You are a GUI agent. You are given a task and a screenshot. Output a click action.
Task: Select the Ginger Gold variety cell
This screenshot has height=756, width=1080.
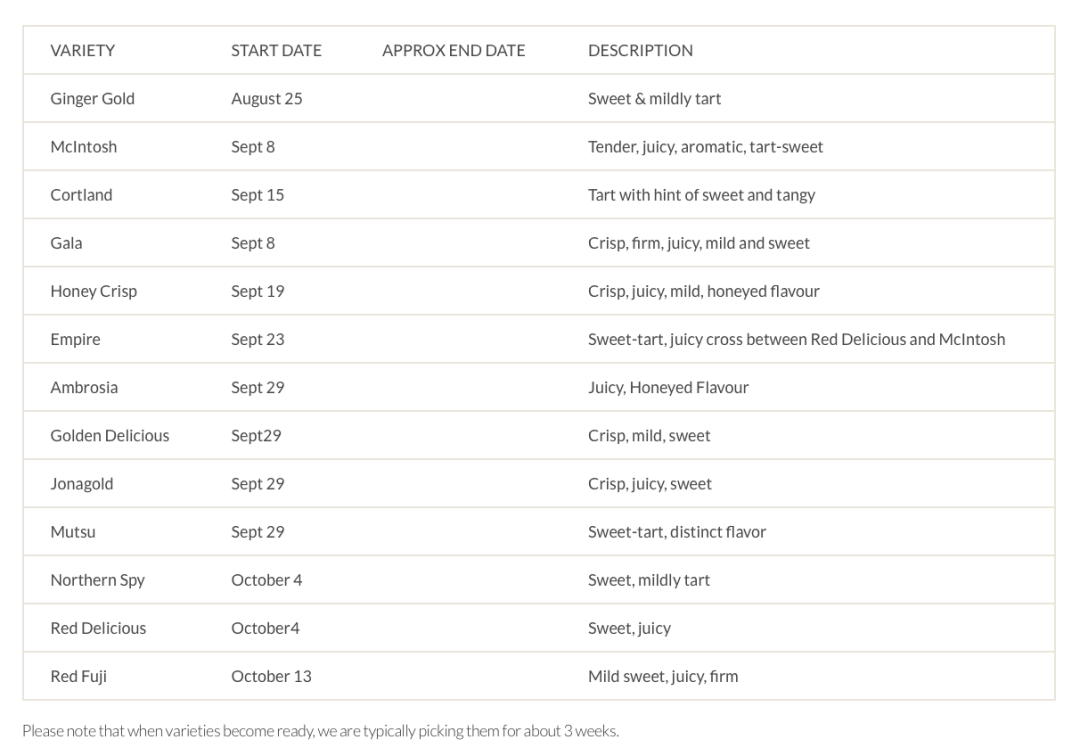click(x=92, y=98)
